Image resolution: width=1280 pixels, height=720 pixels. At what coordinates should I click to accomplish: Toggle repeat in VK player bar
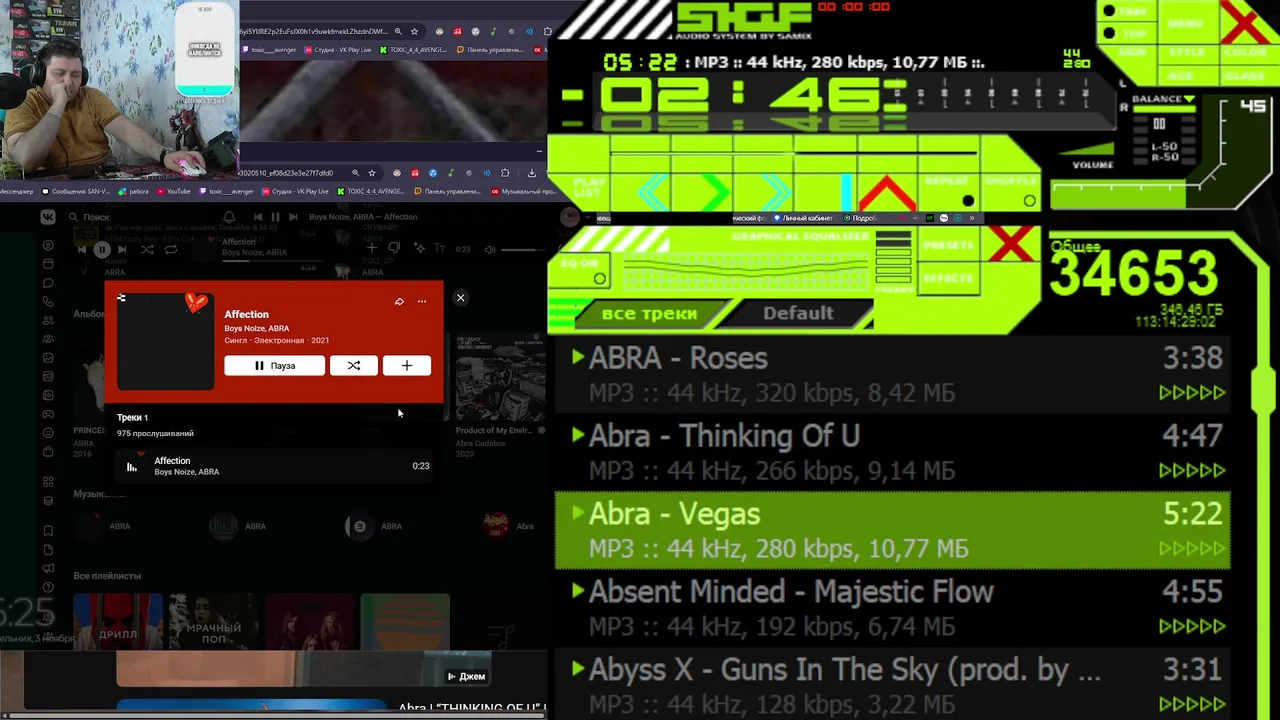point(171,250)
